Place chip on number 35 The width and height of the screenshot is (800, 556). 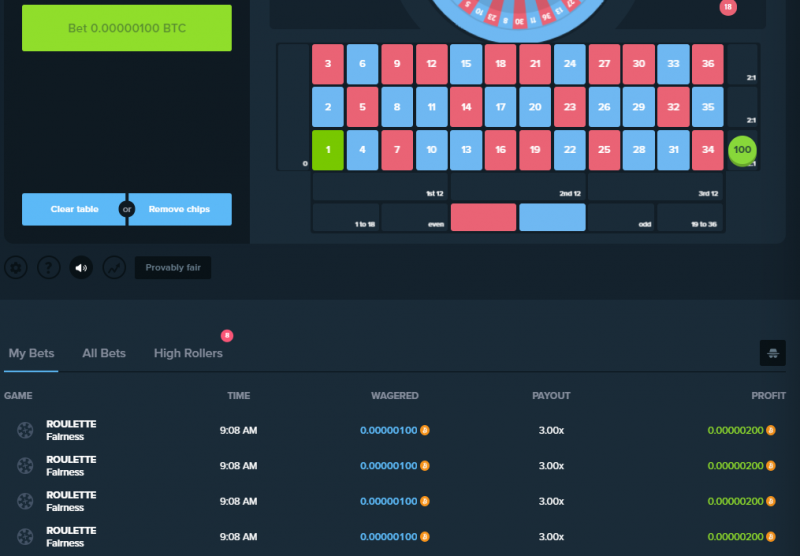click(x=708, y=107)
